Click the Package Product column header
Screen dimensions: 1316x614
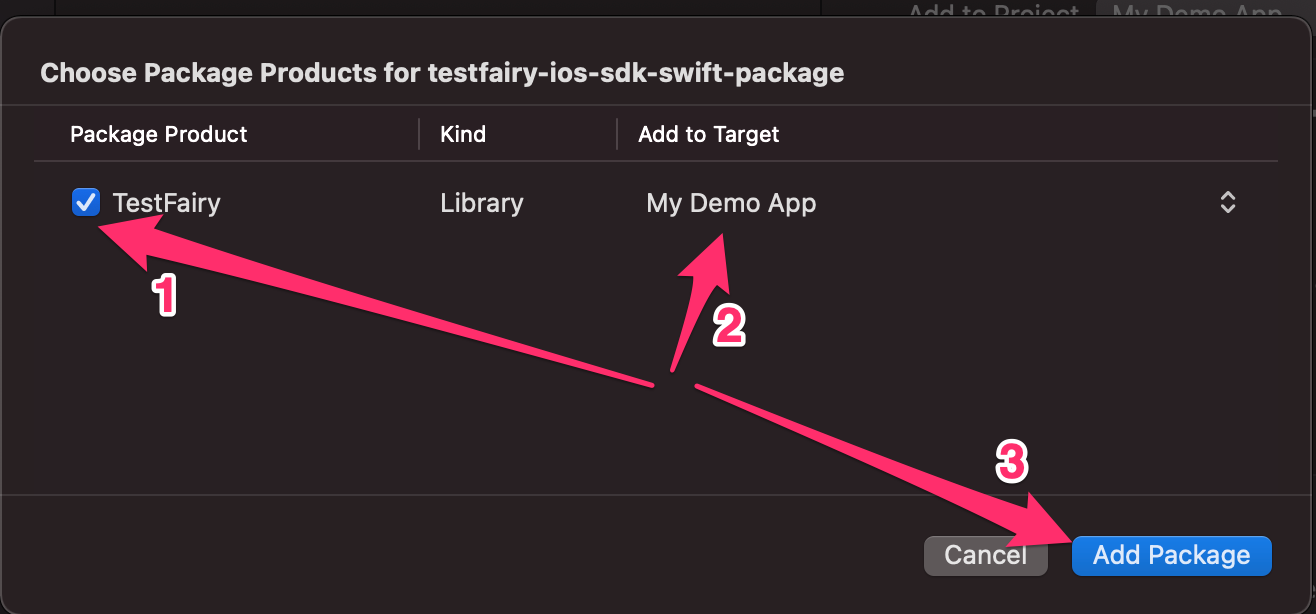(x=159, y=134)
